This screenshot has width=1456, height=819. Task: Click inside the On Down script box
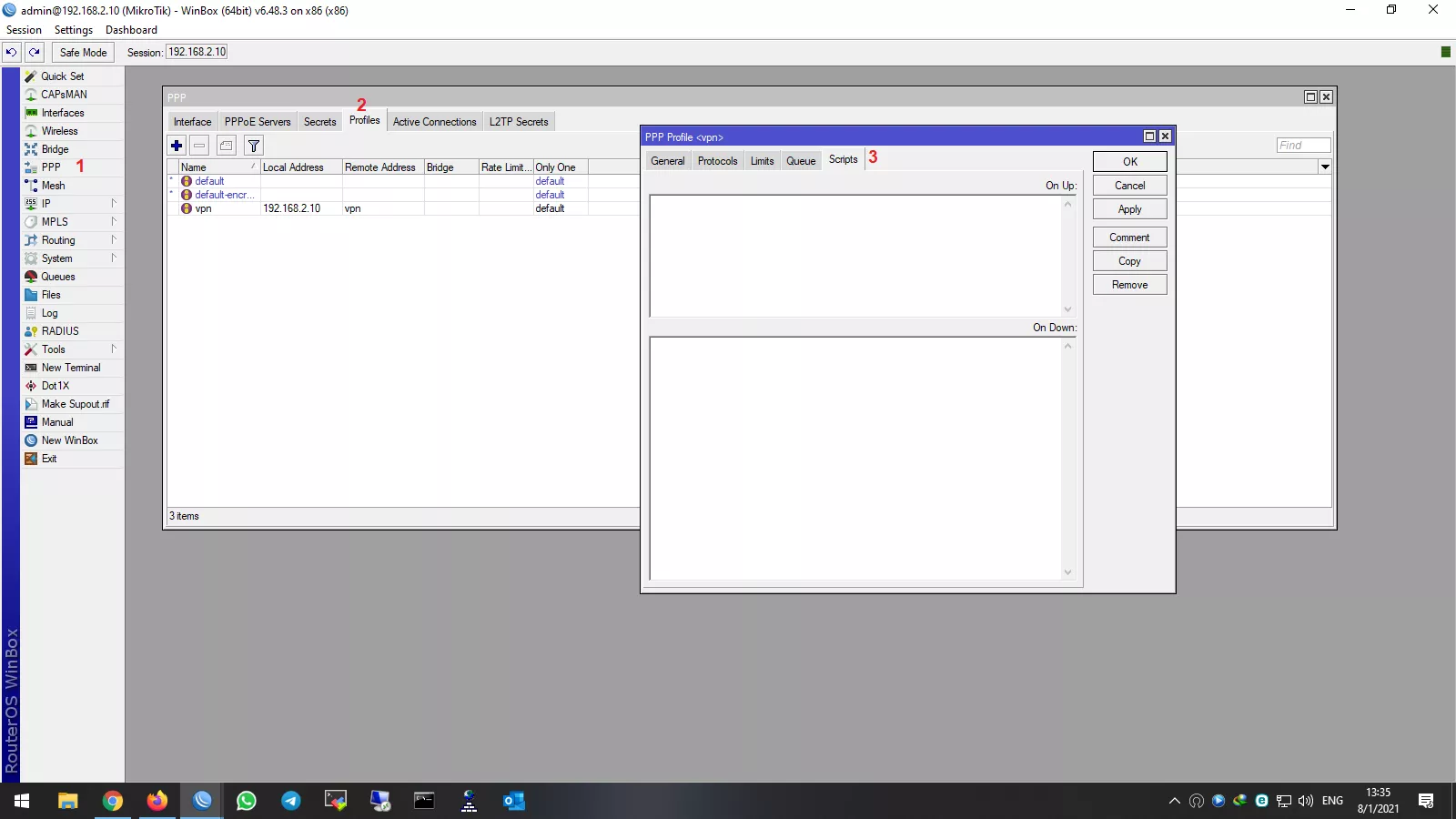coord(855,459)
